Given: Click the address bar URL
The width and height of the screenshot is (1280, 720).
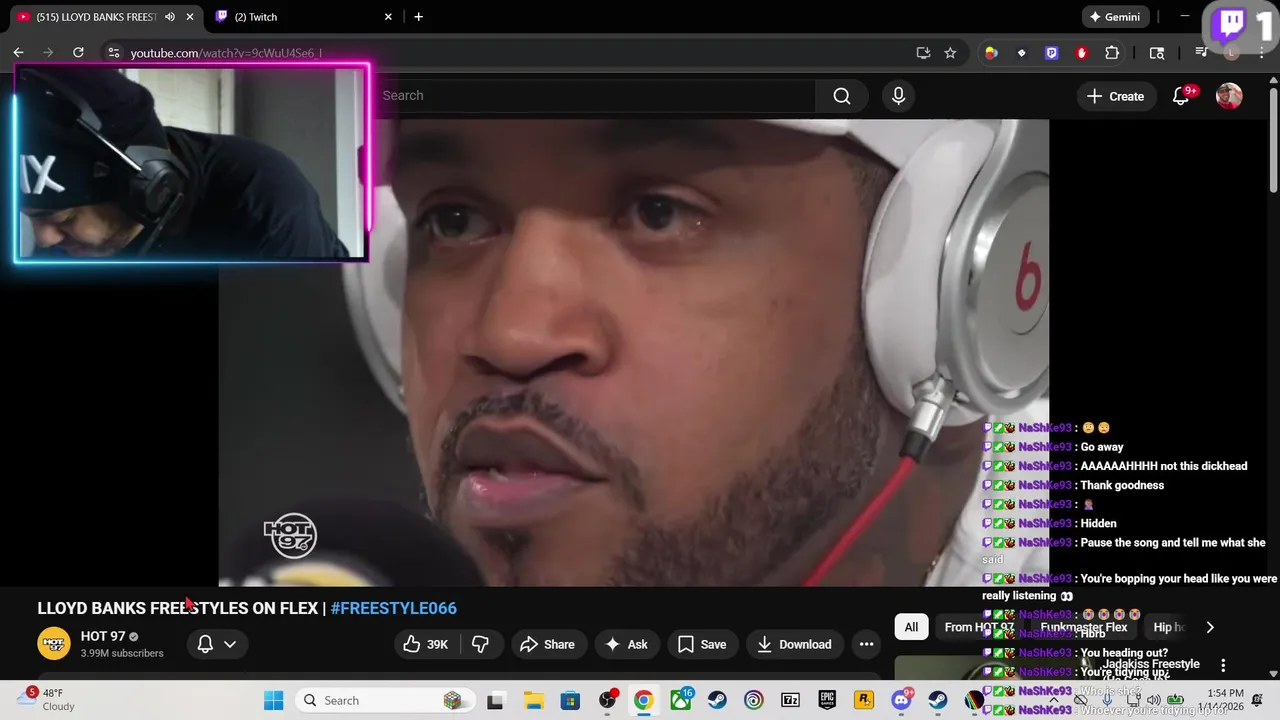Looking at the screenshot, I should [x=226, y=53].
